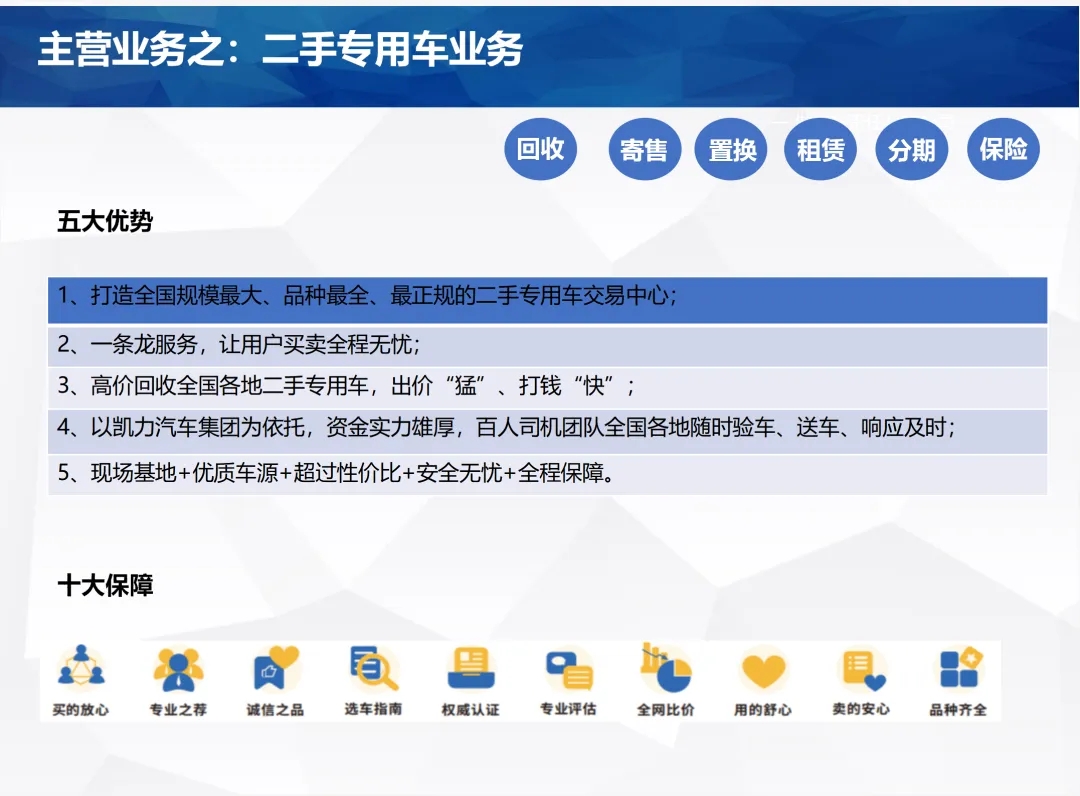
Task: Click the 置换 circle button
Action: point(731,150)
